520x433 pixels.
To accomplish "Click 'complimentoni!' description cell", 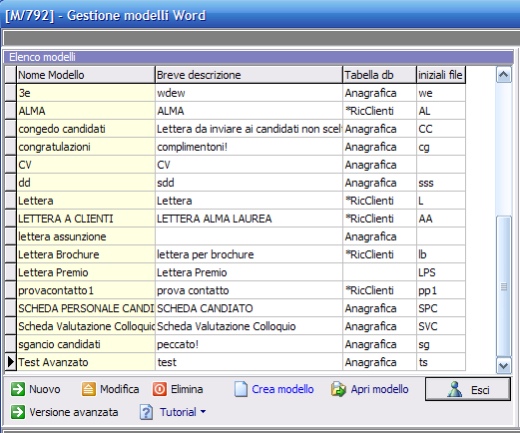I will pyautogui.click(x=249, y=147).
